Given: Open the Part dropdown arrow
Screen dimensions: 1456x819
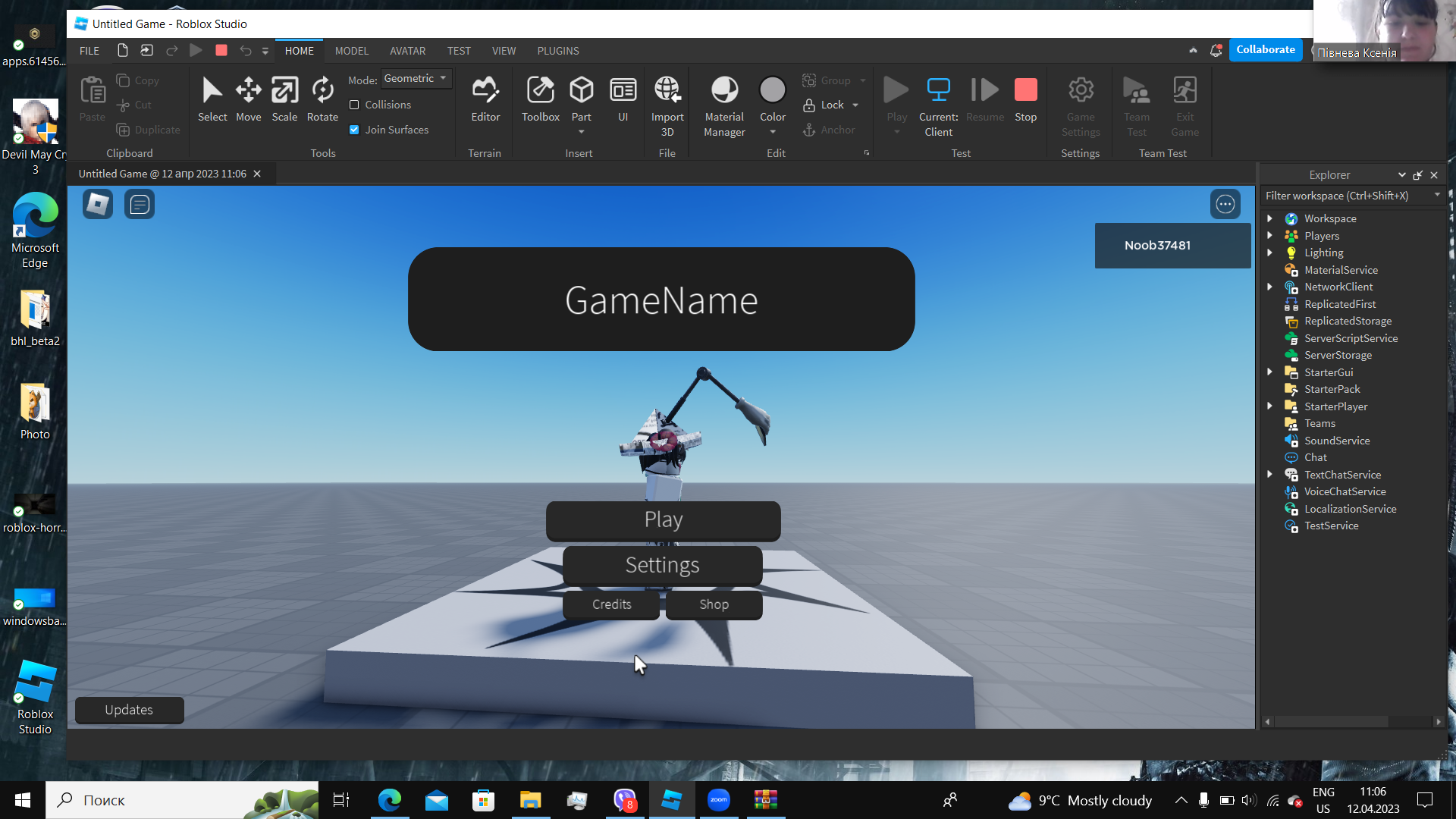Looking at the screenshot, I should point(582,132).
